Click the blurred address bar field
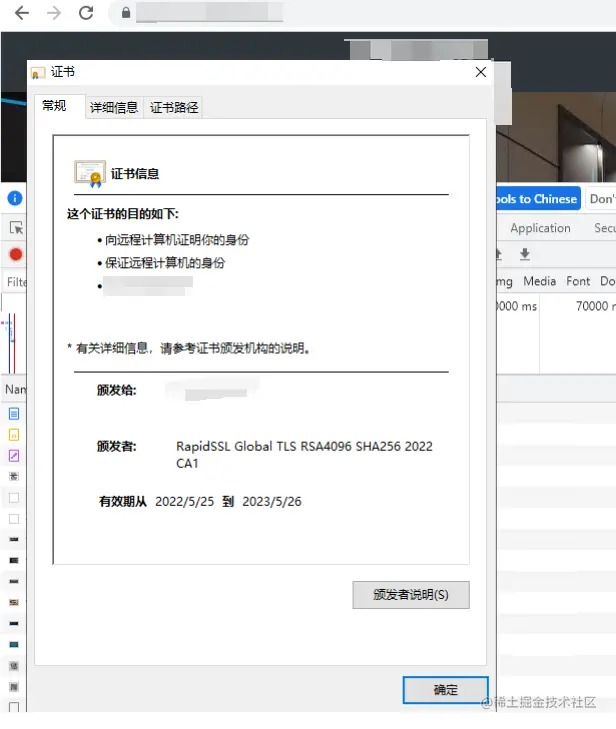The height and width of the screenshot is (729, 616). click(209, 13)
